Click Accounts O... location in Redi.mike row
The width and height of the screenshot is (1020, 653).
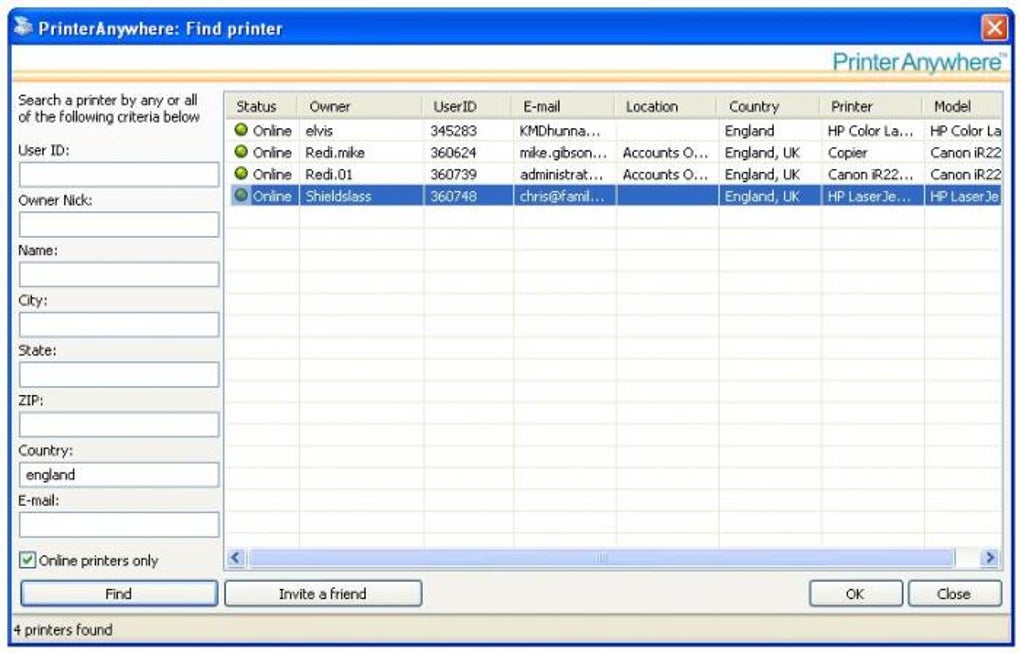[665, 153]
